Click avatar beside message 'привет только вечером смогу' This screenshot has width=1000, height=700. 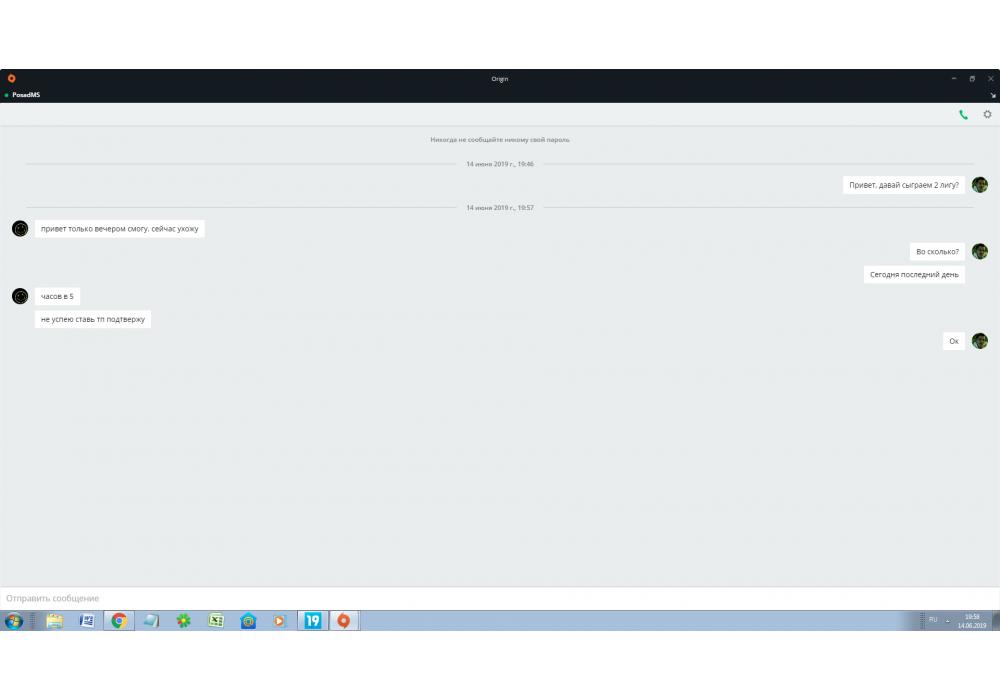tap(20, 228)
